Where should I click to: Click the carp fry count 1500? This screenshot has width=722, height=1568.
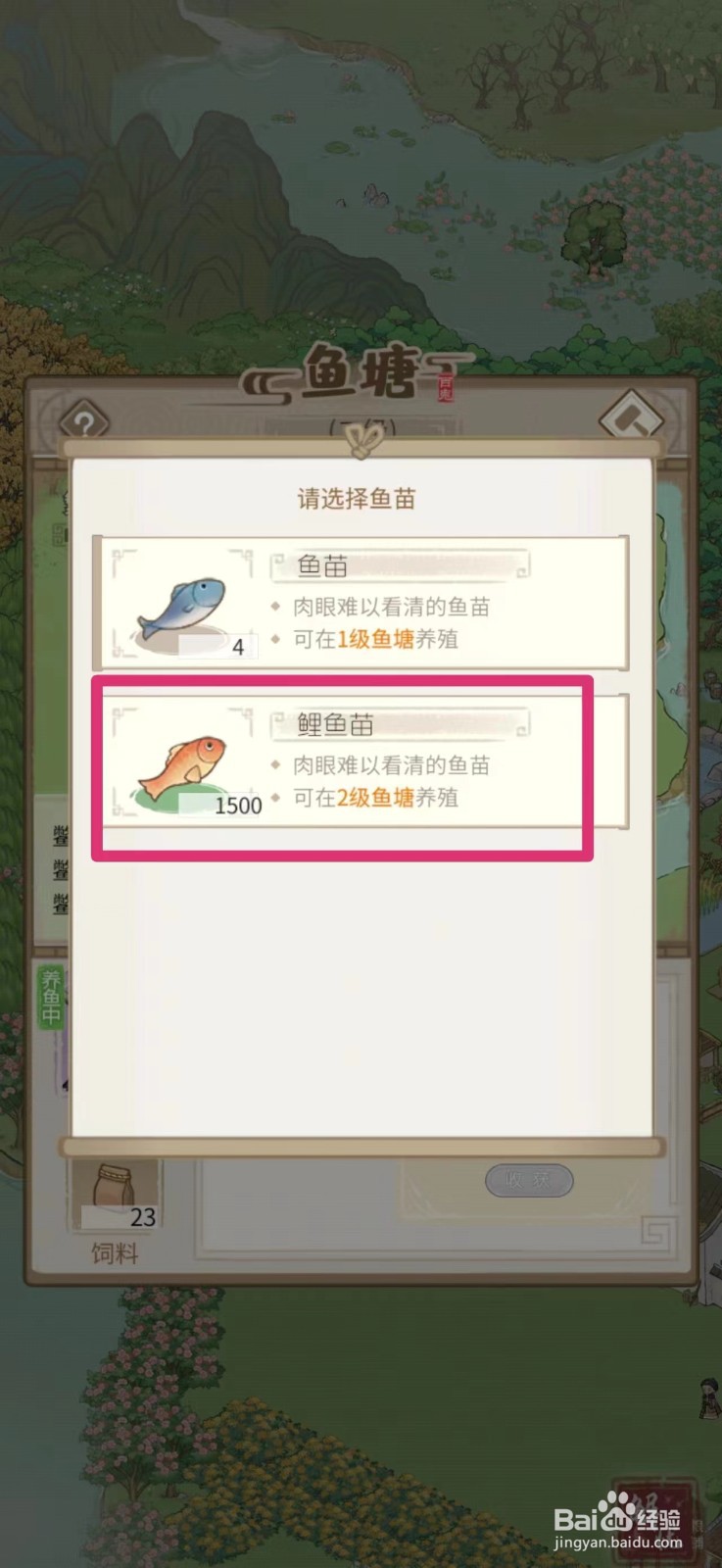pyautogui.click(x=238, y=806)
